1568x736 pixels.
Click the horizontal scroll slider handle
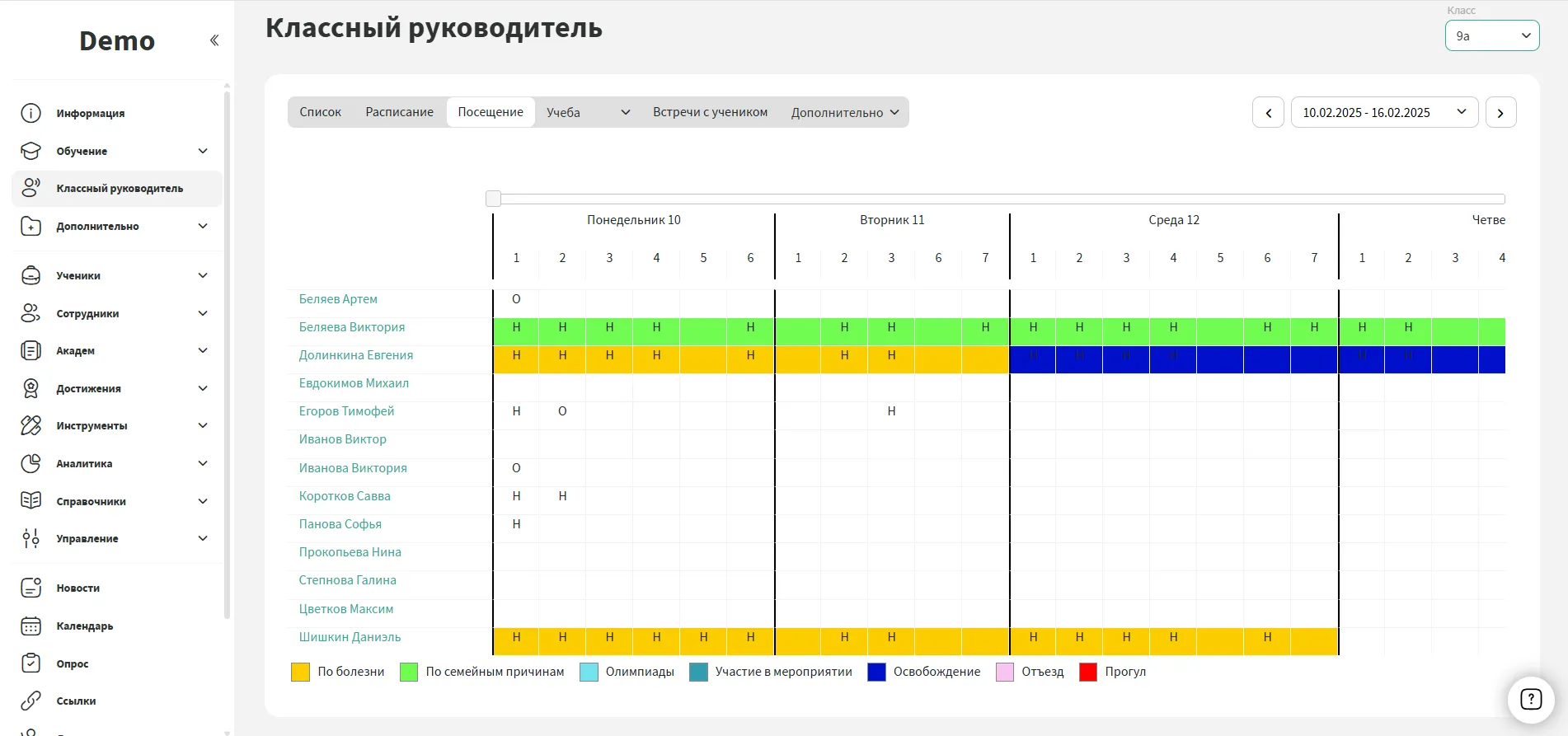click(x=493, y=199)
